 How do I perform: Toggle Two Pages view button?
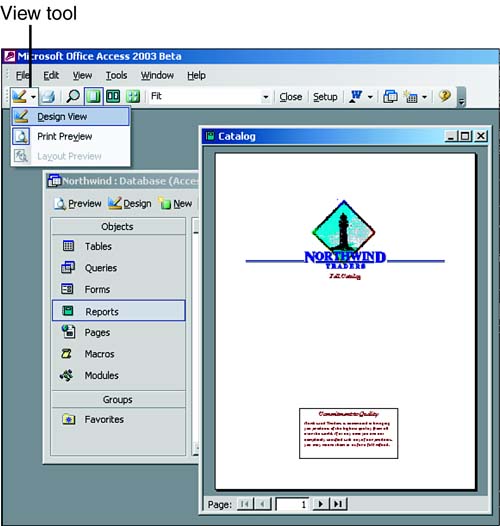point(113,97)
